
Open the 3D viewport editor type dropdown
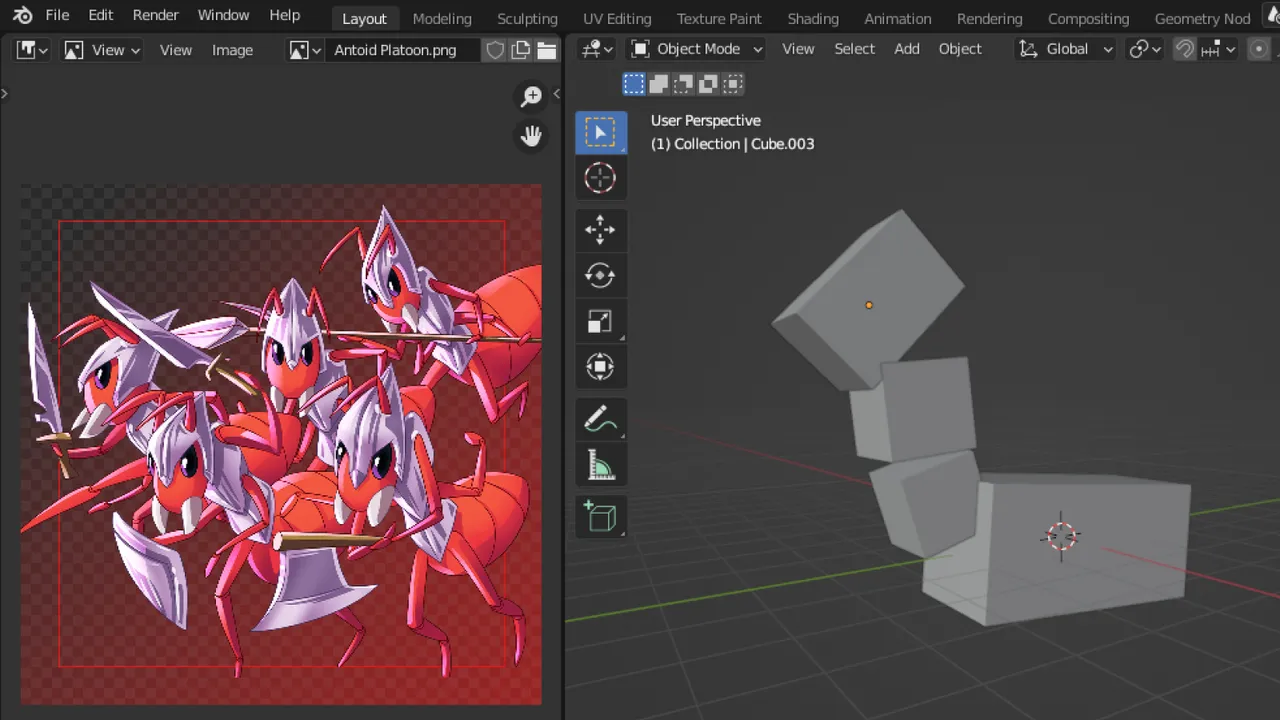[598, 49]
